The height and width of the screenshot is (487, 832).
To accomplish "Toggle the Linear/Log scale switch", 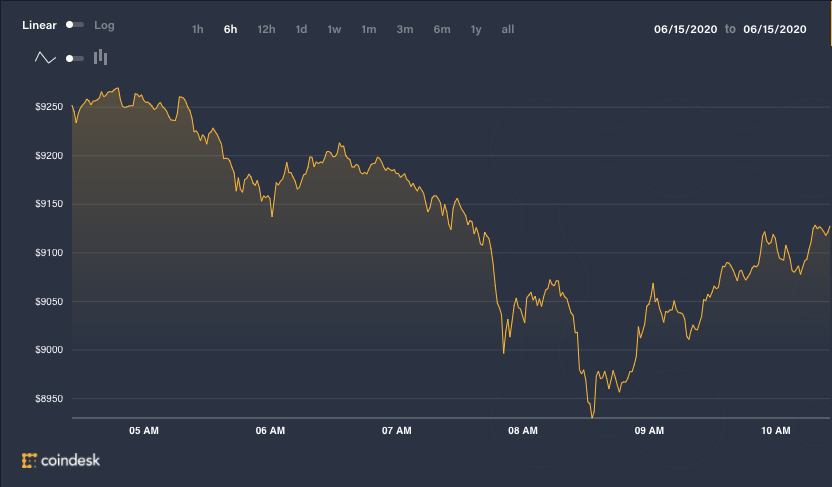I will (75, 25).
